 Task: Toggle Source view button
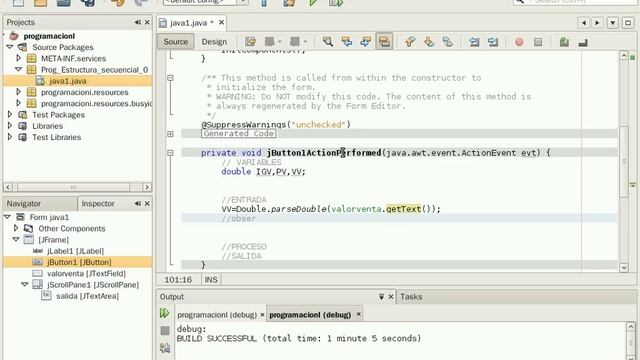point(176,42)
